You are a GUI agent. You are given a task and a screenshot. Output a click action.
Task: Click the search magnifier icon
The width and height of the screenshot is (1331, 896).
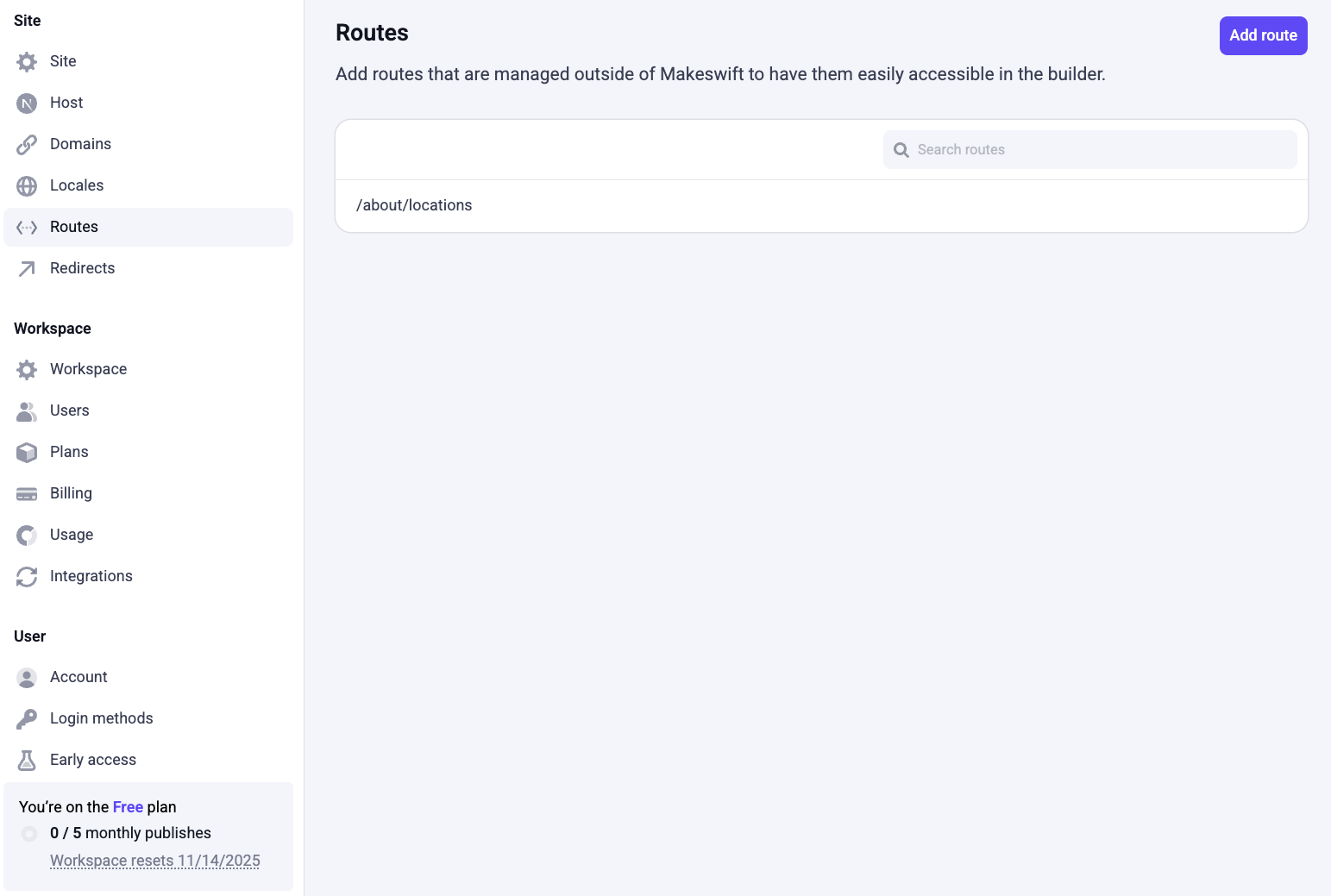(x=901, y=150)
